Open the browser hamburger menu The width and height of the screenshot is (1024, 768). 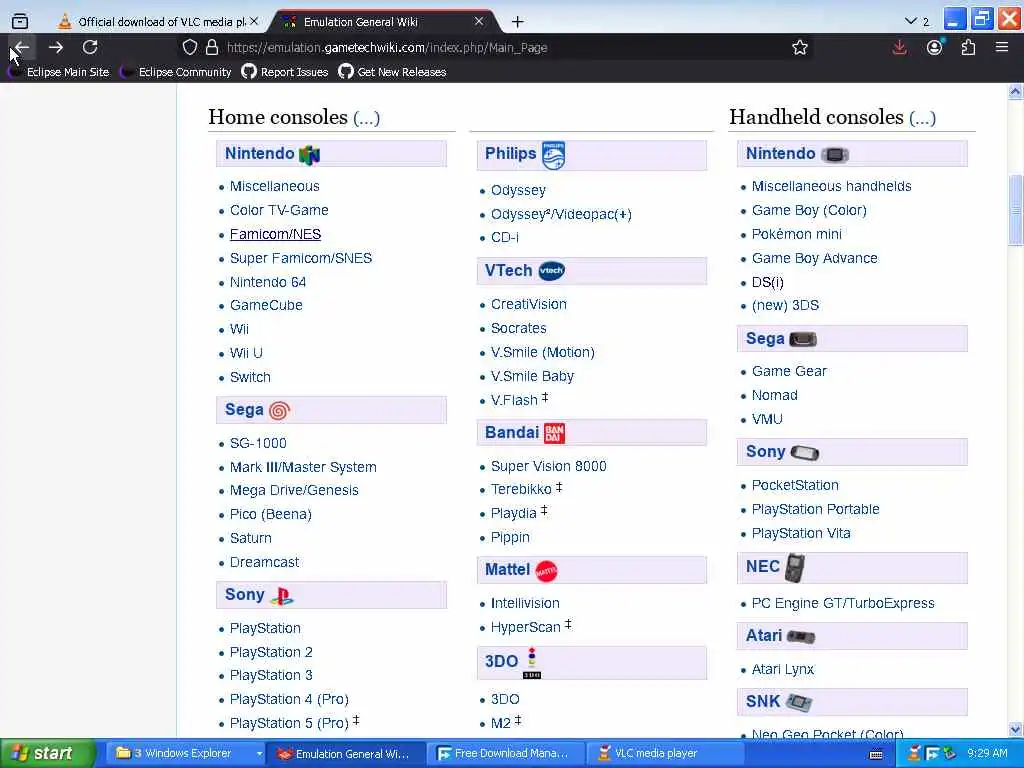[x=1002, y=47]
